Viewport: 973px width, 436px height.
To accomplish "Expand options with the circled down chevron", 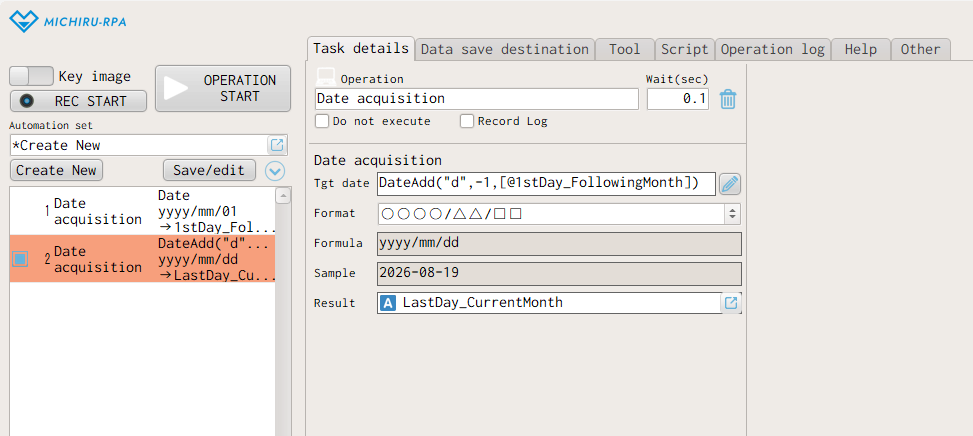I will (274, 171).
